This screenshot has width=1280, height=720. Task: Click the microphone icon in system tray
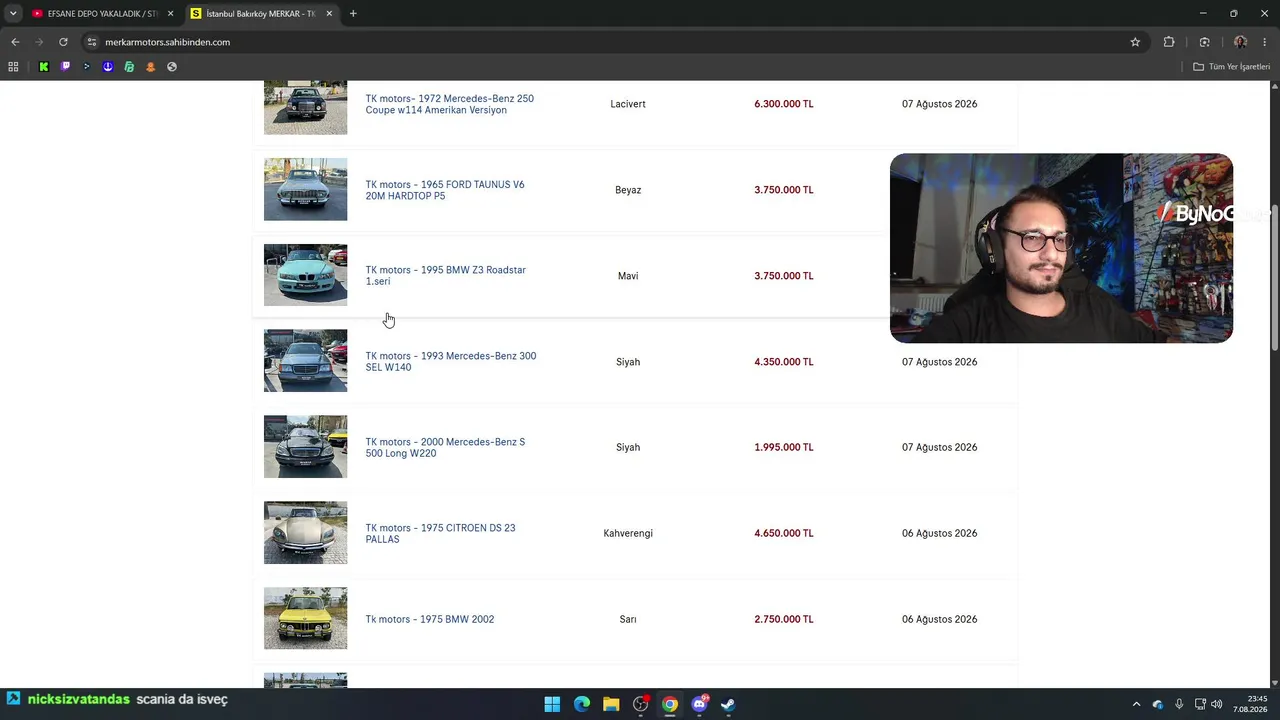coord(1179,704)
